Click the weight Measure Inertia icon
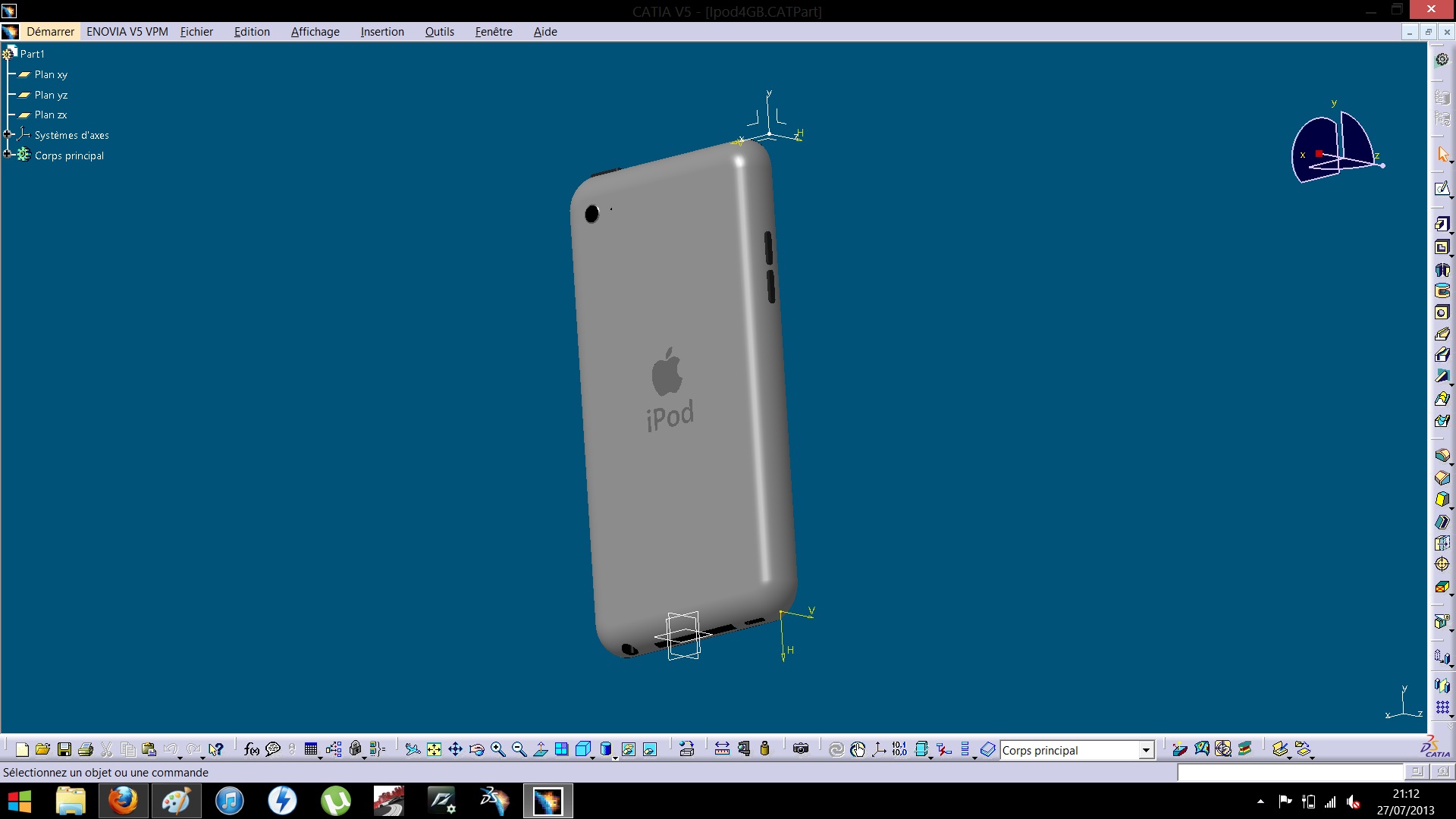The width and height of the screenshot is (1456, 819). 765,750
